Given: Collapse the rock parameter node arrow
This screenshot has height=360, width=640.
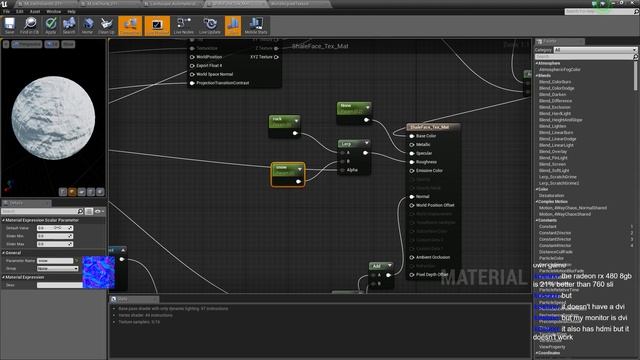Looking at the screenshot, I should click(x=296, y=121).
